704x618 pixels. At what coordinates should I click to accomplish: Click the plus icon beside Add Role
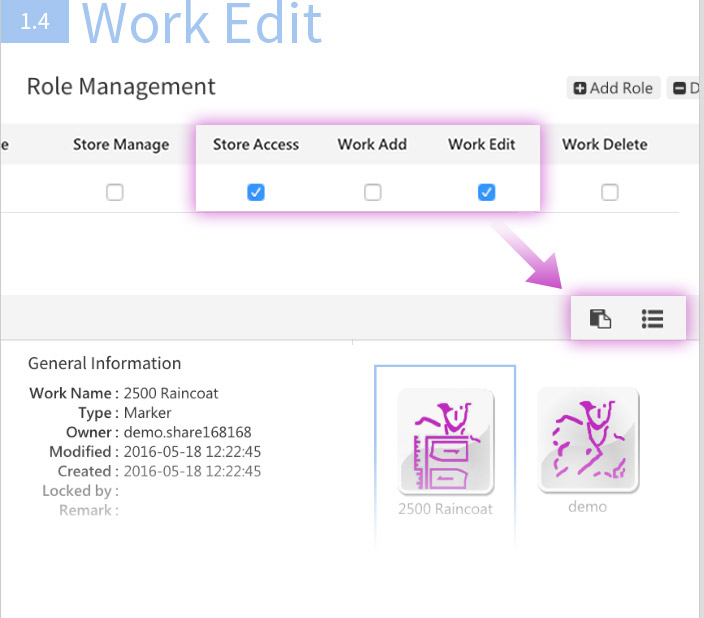click(579, 88)
